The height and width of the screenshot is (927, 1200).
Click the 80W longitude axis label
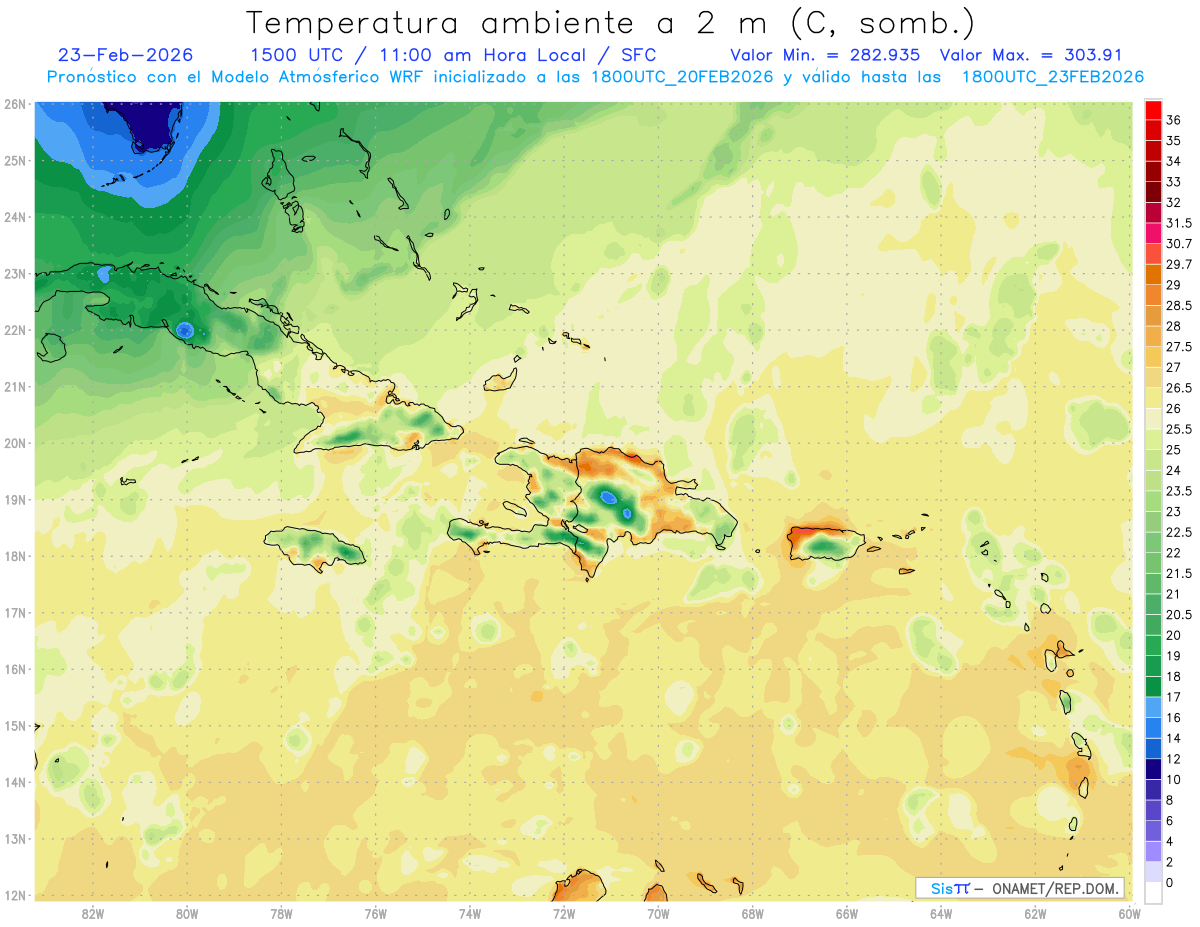pos(187,913)
